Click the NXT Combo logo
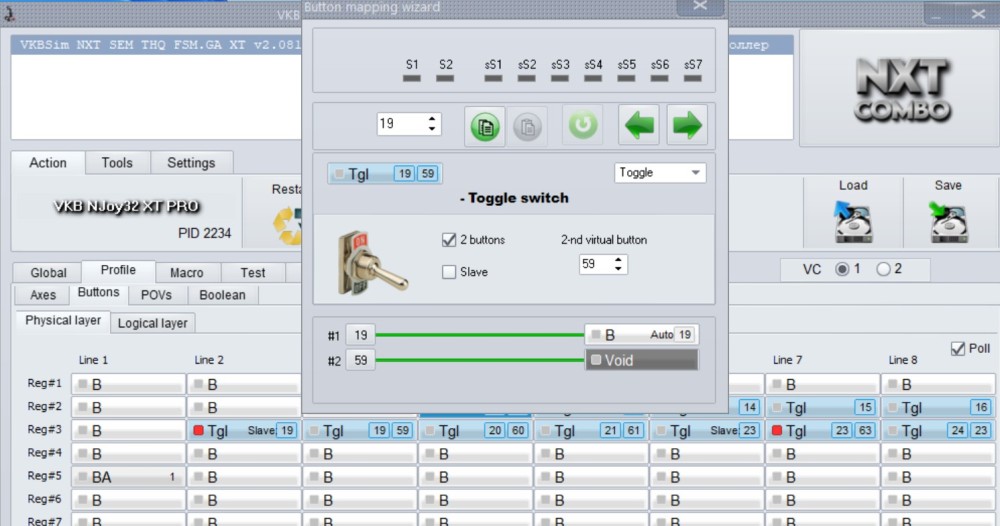 click(901, 89)
